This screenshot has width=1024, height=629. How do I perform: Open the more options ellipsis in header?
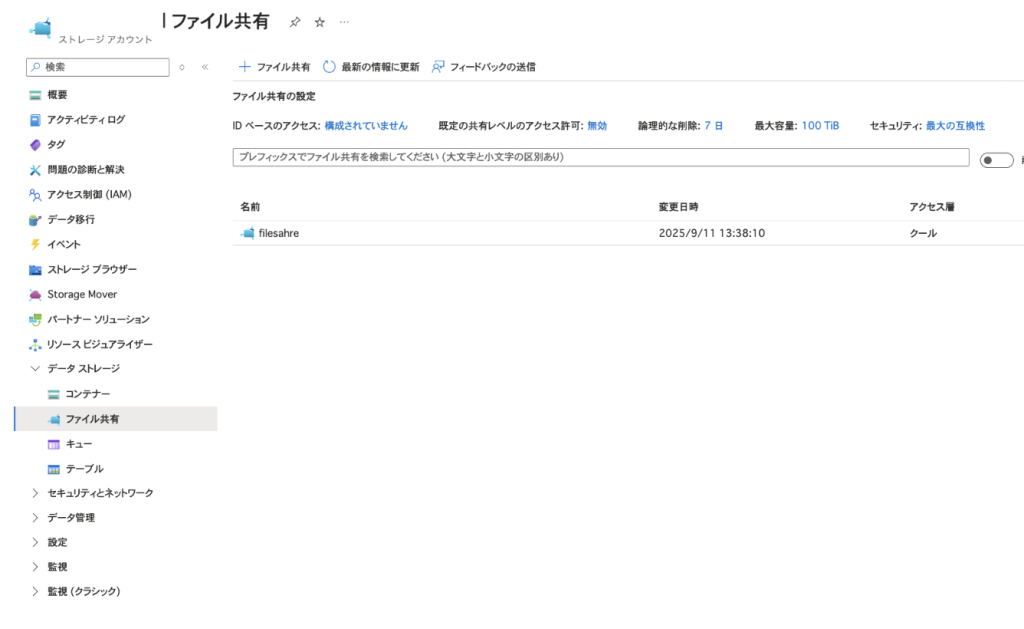[x=345, y=22]
